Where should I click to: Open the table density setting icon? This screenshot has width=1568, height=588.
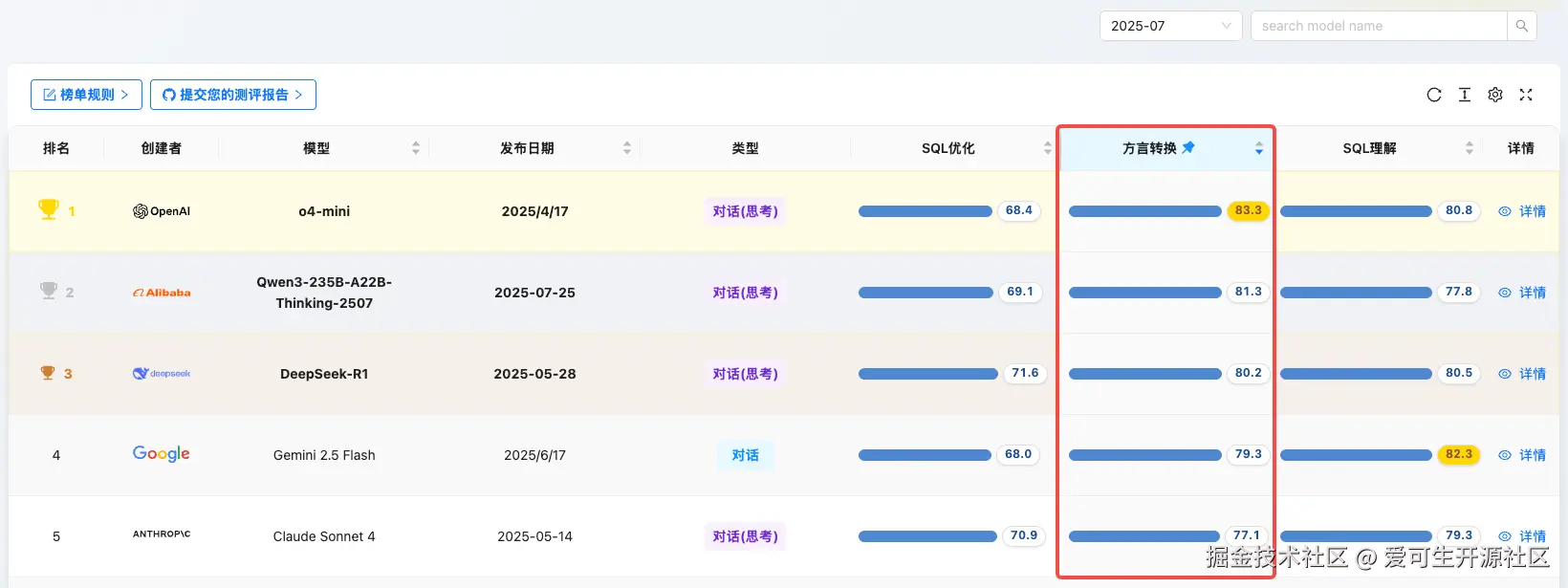tap(1465, 95)
